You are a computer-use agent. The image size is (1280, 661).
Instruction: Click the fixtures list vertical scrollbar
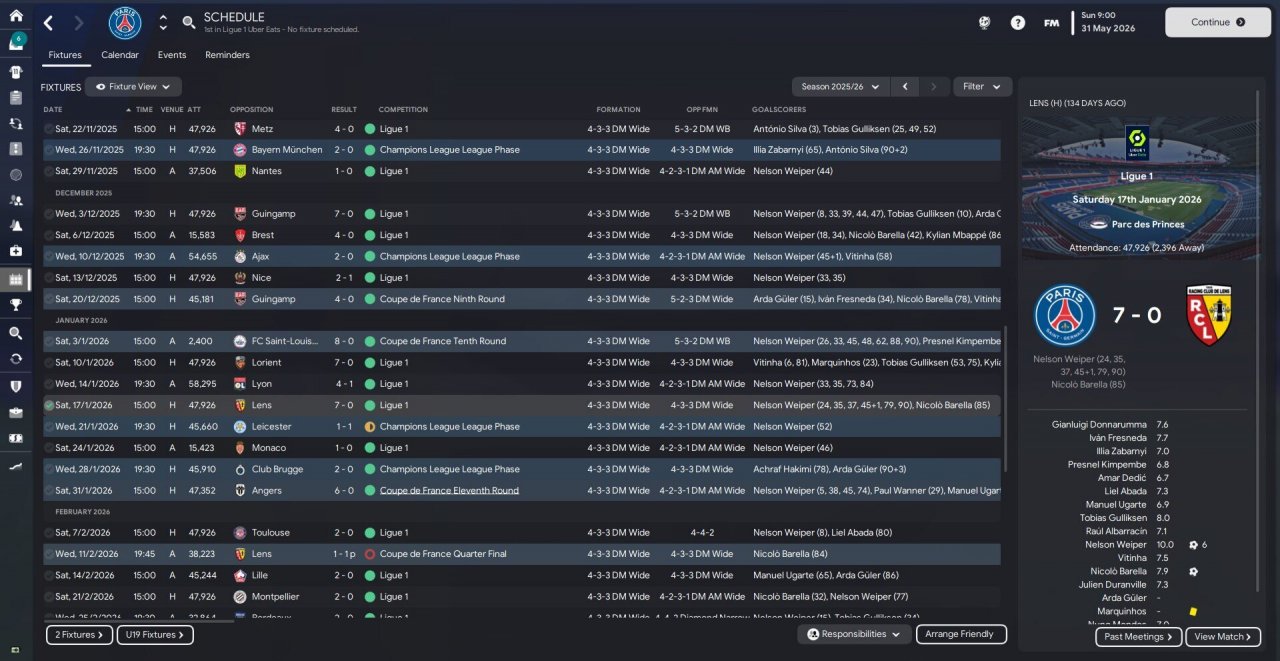coord(1006,398)
